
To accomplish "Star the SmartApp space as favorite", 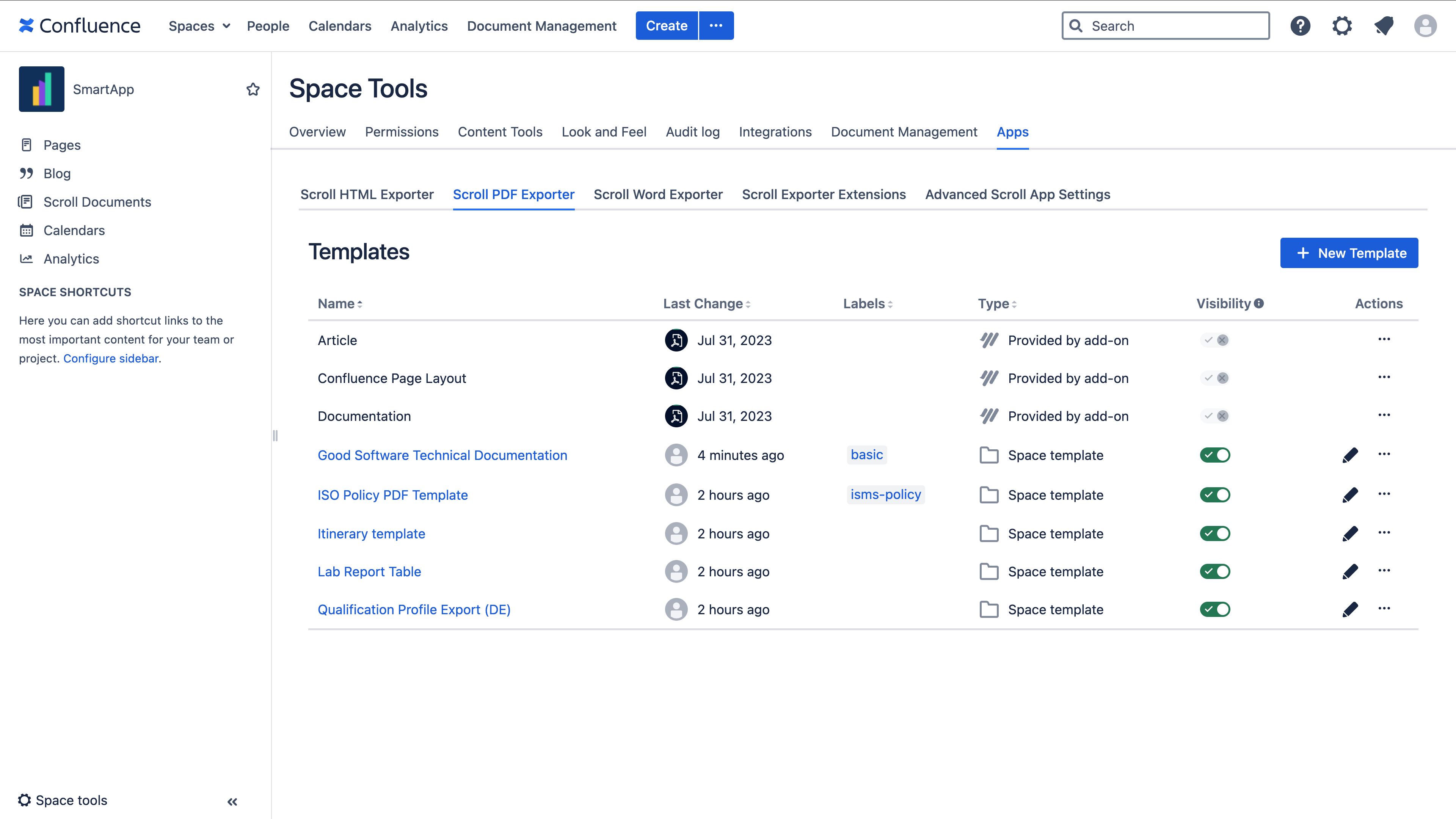I will [253, 89].
